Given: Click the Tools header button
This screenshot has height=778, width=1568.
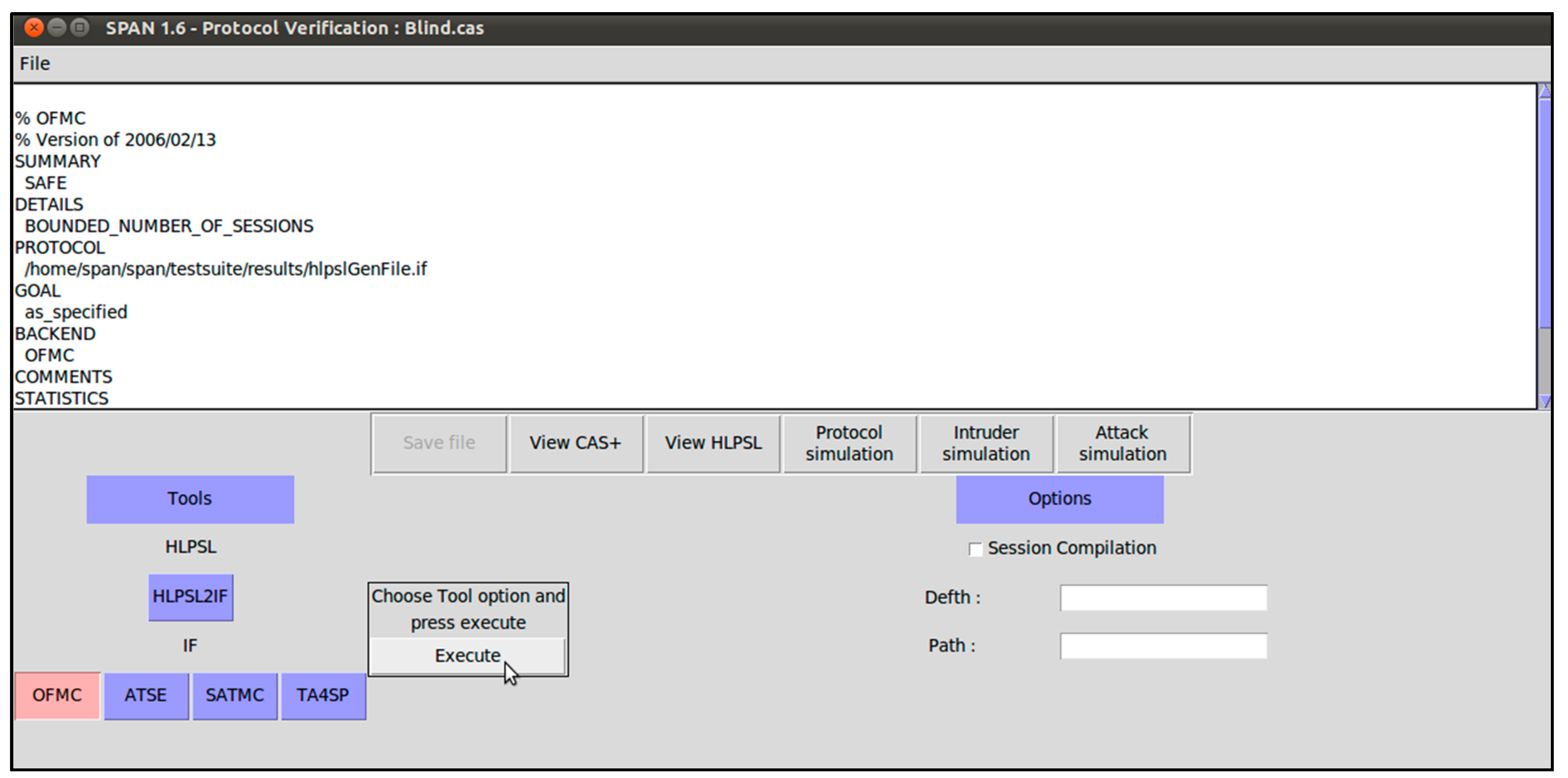Looking at the screenshot, I should coord(190,499).
